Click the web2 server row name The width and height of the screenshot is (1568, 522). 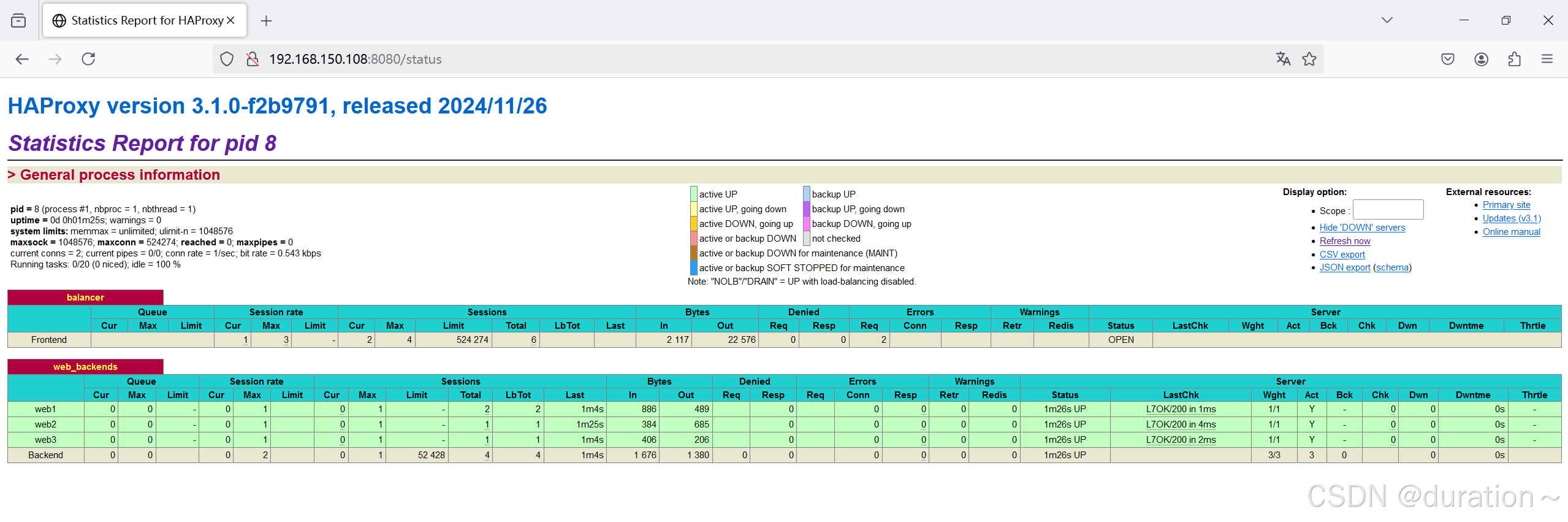(x=45, y=424)
